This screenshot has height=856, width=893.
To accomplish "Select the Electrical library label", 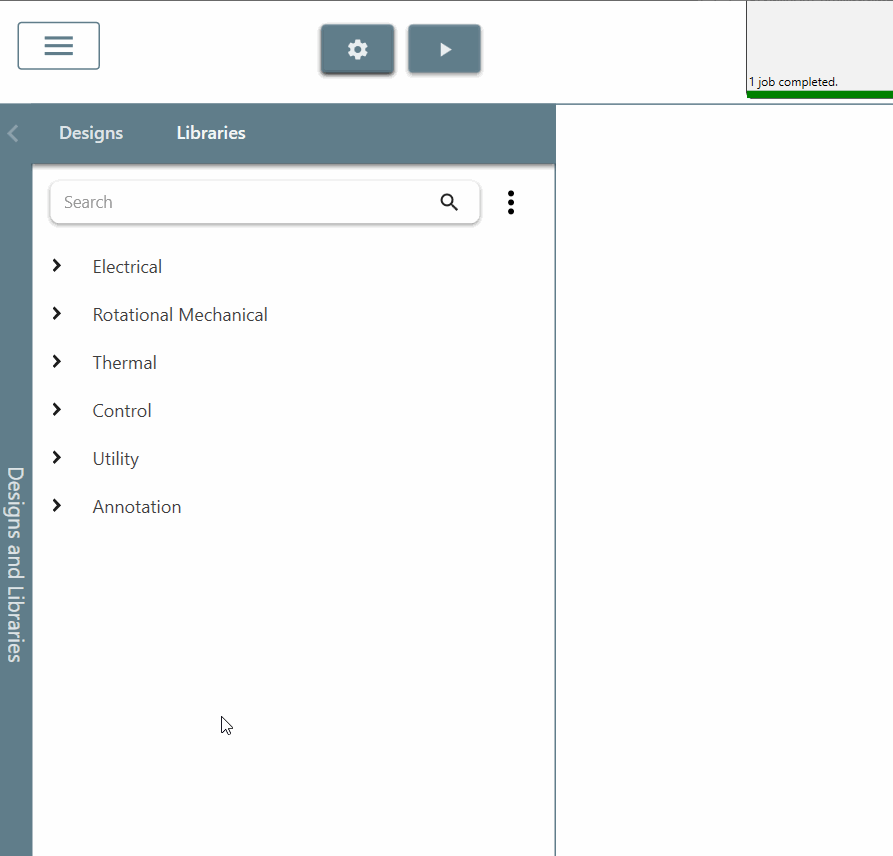I will (127, 267).
